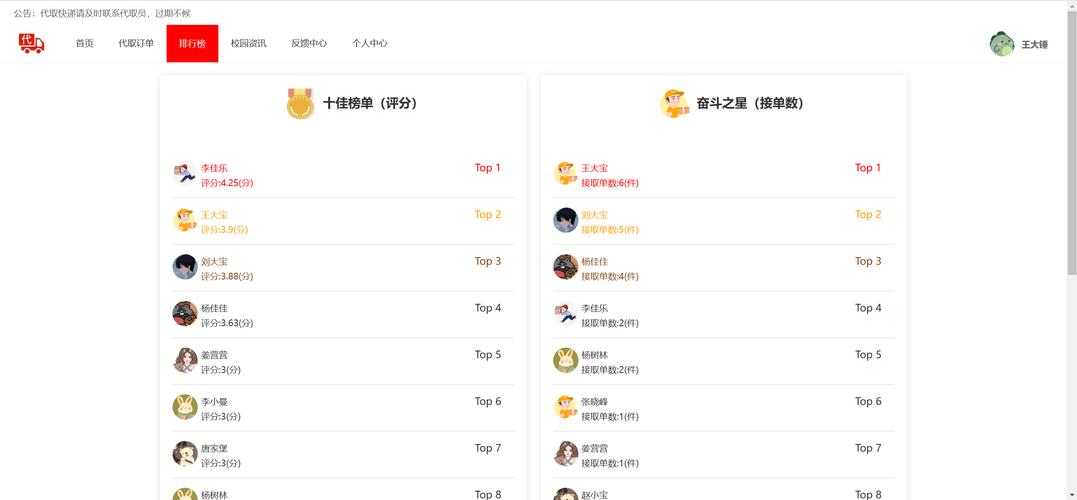Click 王大宝's name in the orders list
The height and width of the screenshot is (500, 1077).
594,168
